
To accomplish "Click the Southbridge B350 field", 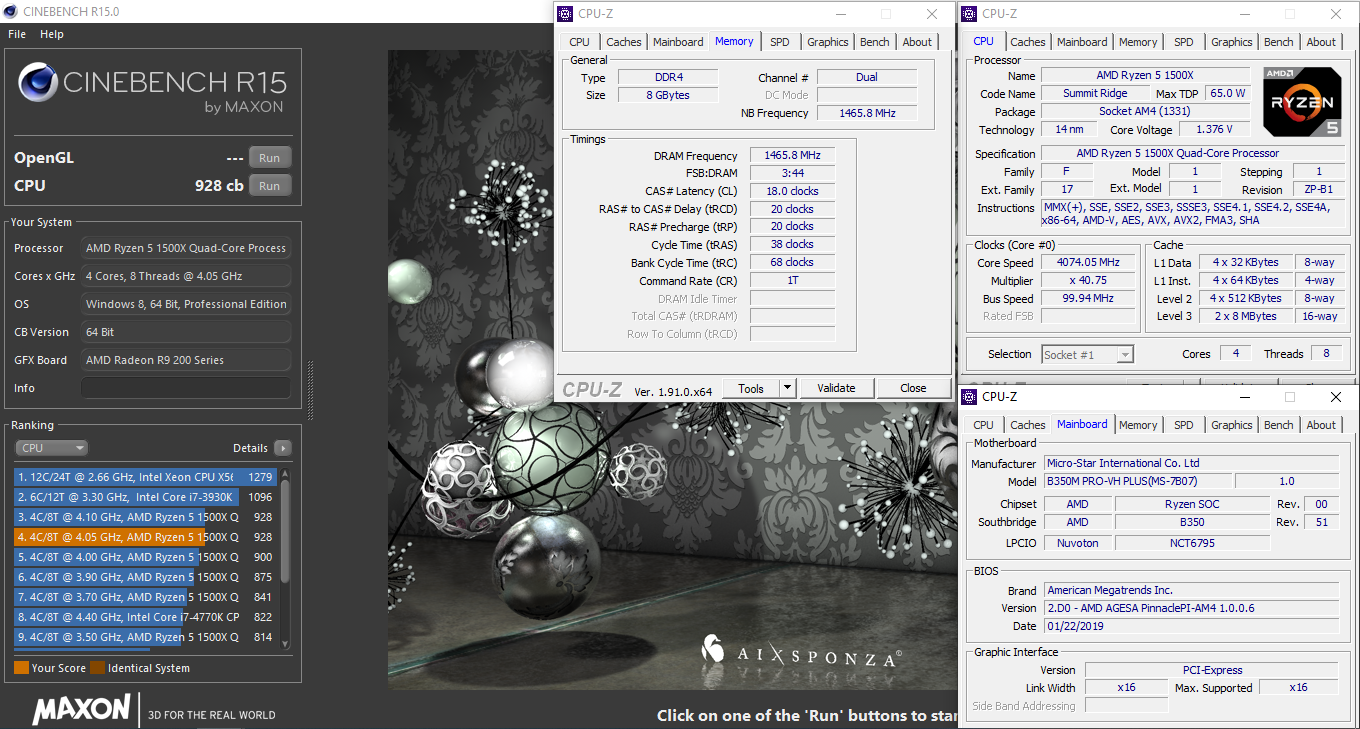I will click(x=1192, y=522).
